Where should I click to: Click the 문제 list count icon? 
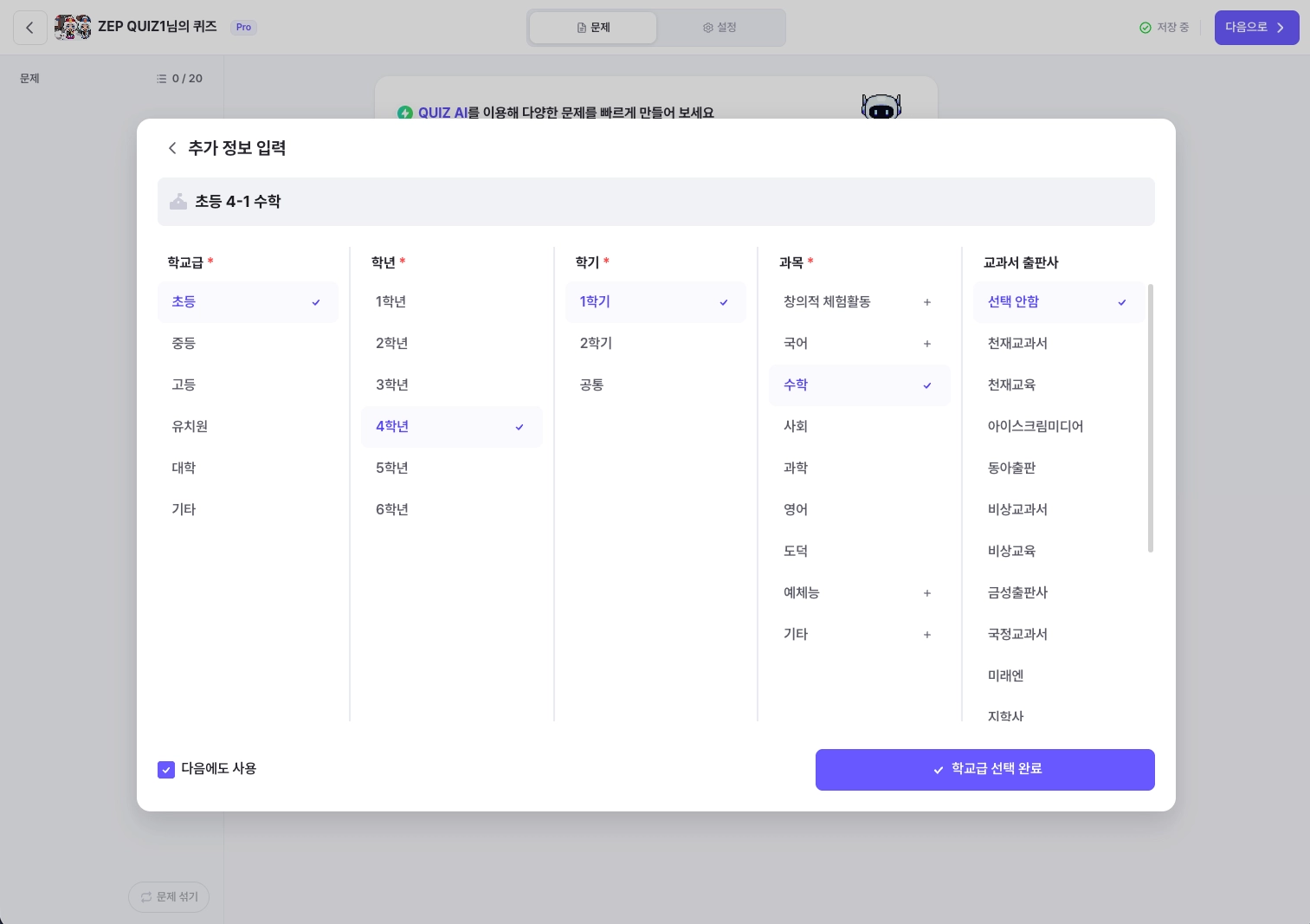pos(162,79)
